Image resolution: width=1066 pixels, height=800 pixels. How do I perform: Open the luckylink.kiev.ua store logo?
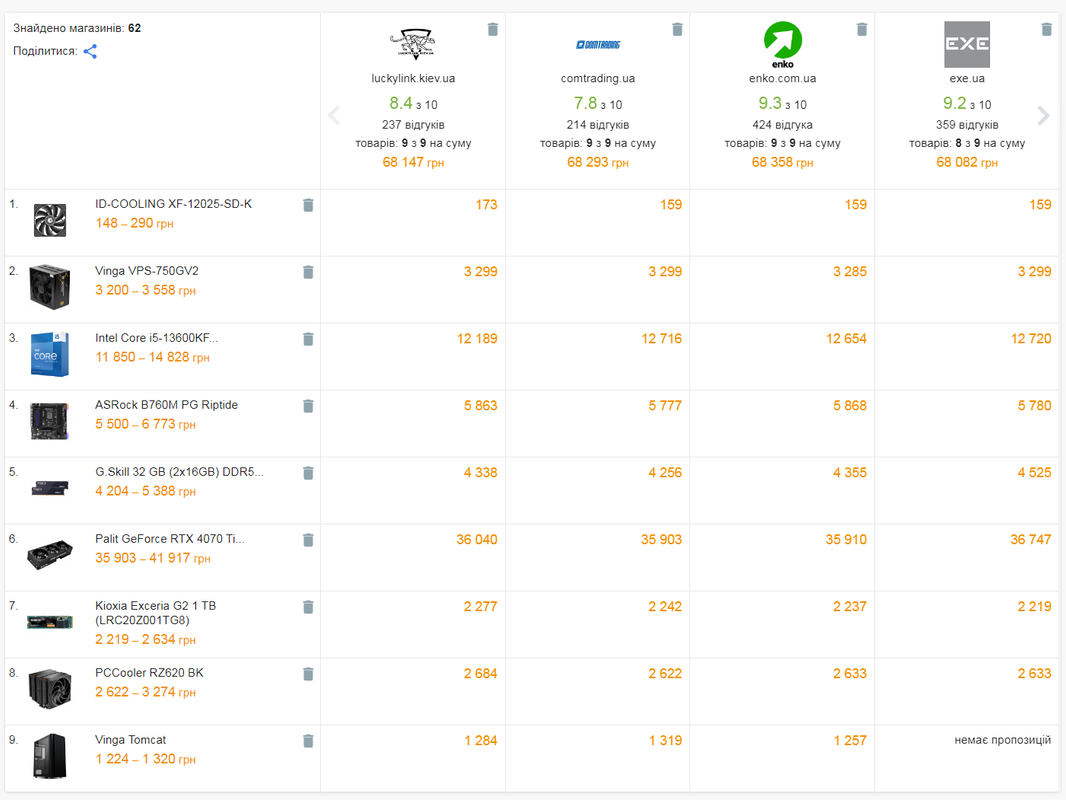pyautogui.click(x=413, y=44)
